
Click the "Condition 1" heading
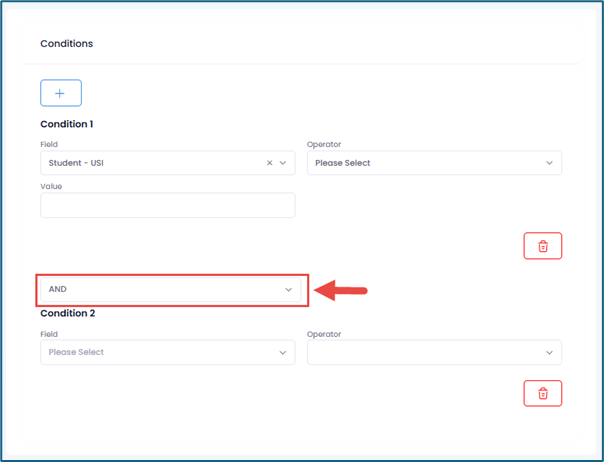(66, 124)
